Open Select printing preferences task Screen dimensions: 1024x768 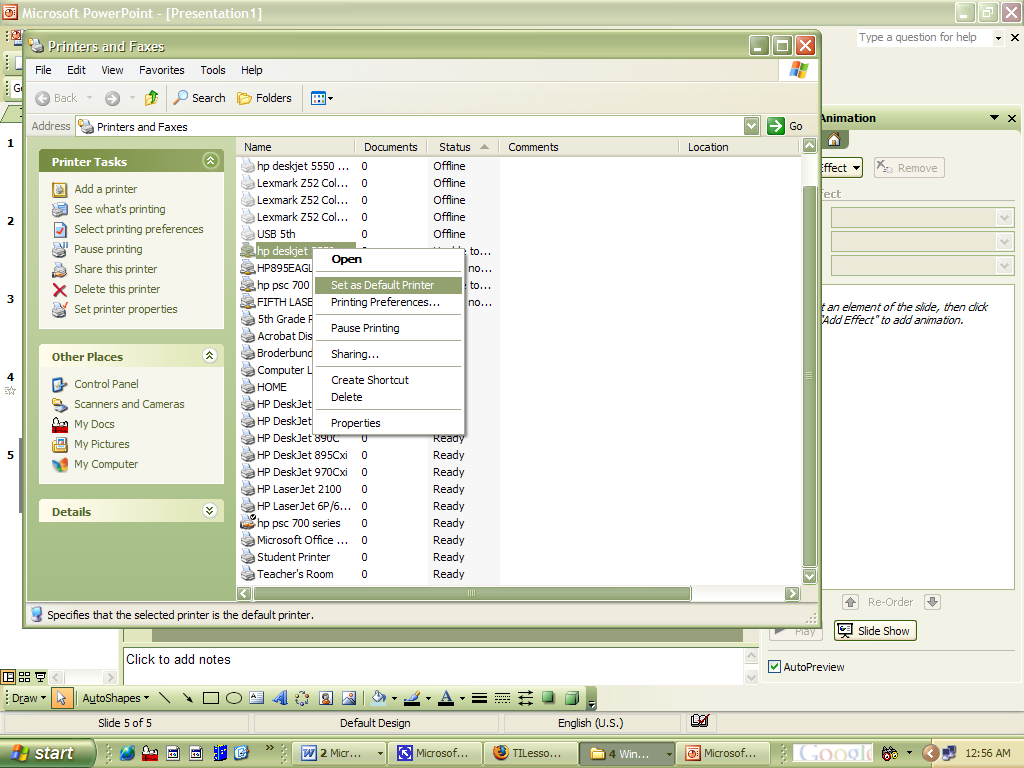pyautogui.click(x=138, y=229)
